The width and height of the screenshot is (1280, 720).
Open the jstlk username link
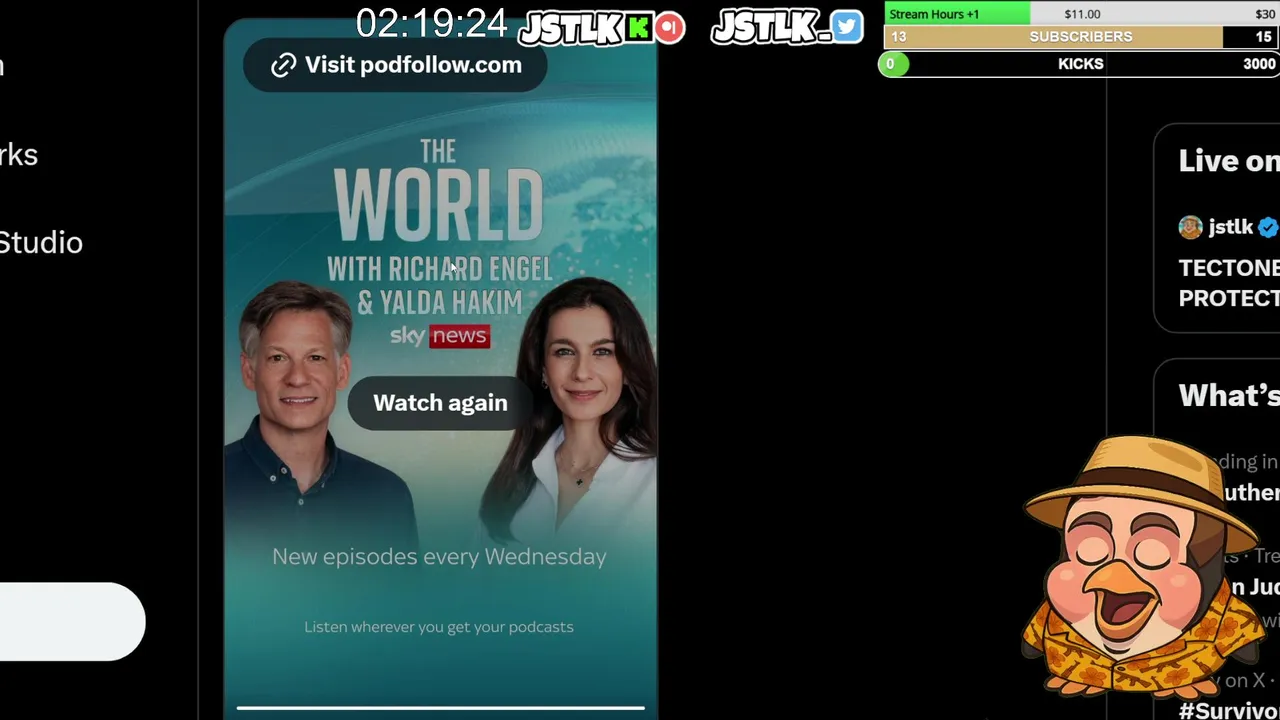tap(1230, 227)
